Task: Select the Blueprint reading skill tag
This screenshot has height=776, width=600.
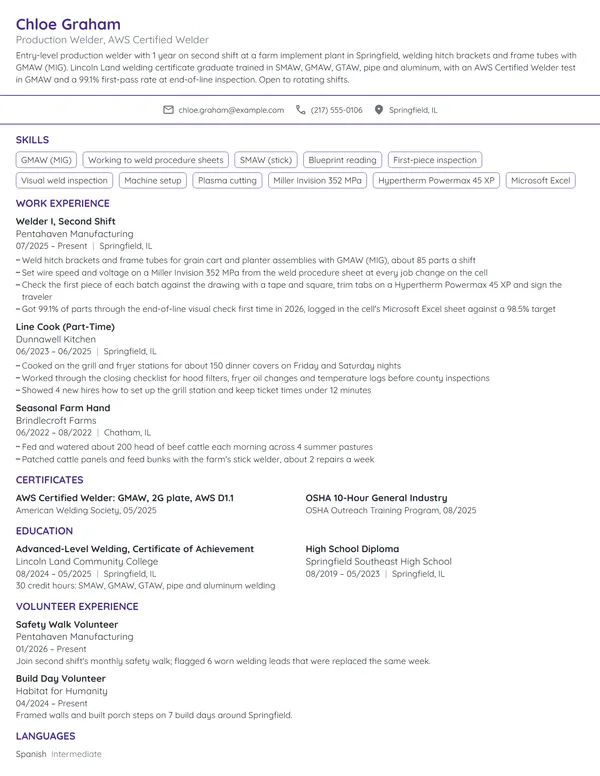Action: point(343,160)
